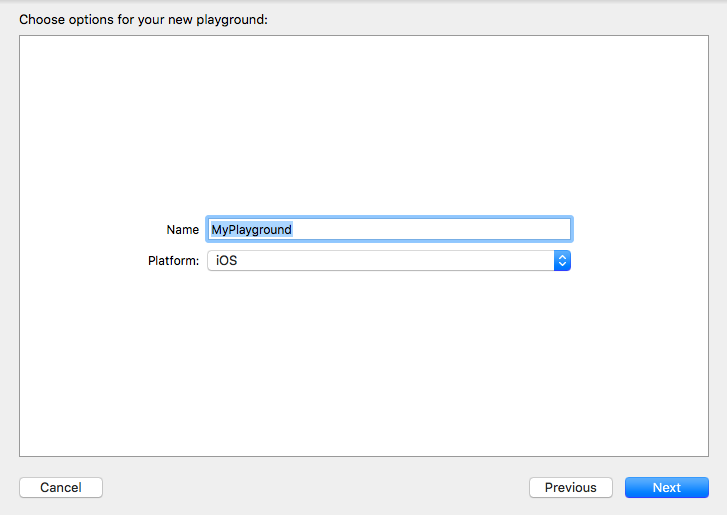Click empty space right of MyPlayground in Name field

pyautogui.click(x=431, y=229)
